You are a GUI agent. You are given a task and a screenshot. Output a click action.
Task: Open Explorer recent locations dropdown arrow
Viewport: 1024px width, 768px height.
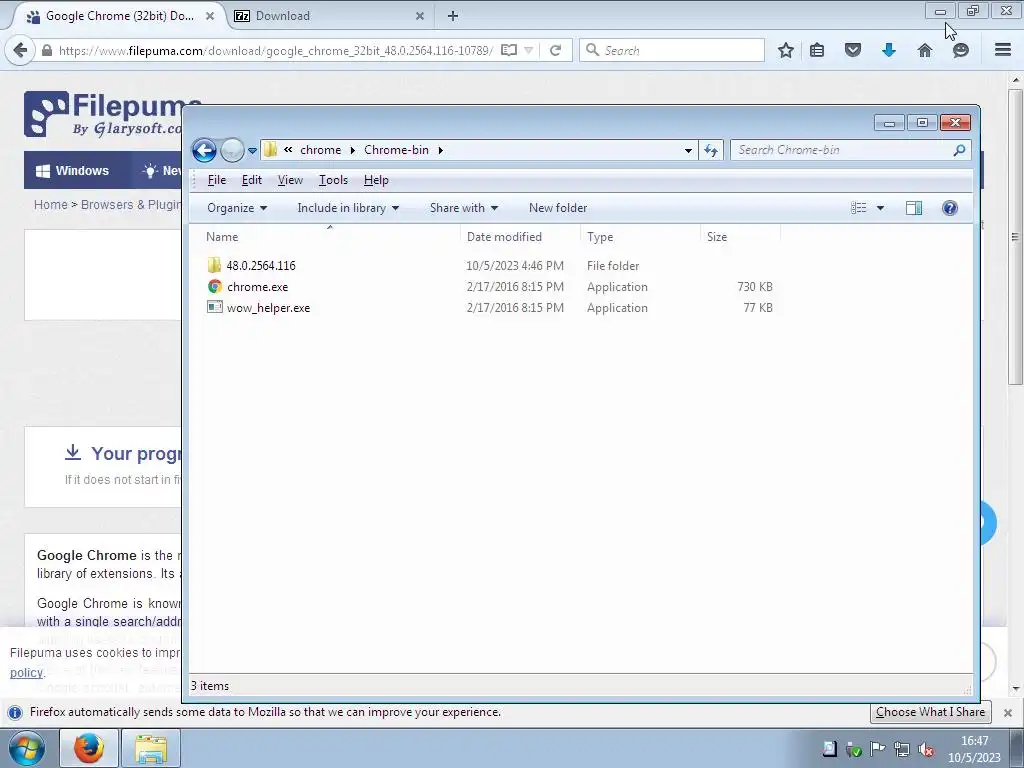[x=252, y=151]
